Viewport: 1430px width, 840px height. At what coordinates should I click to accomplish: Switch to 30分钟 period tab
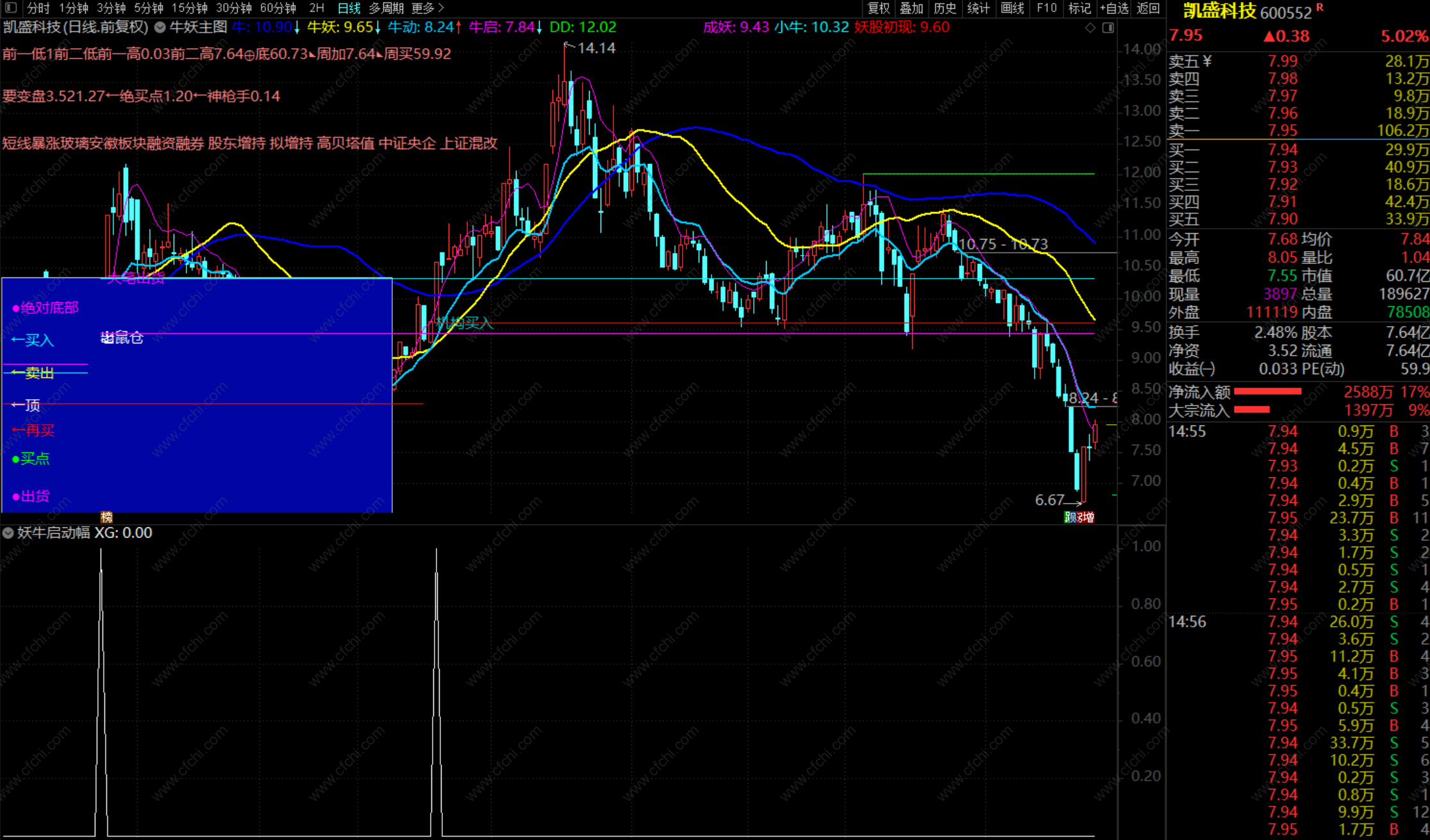click(x=234, y=8)
